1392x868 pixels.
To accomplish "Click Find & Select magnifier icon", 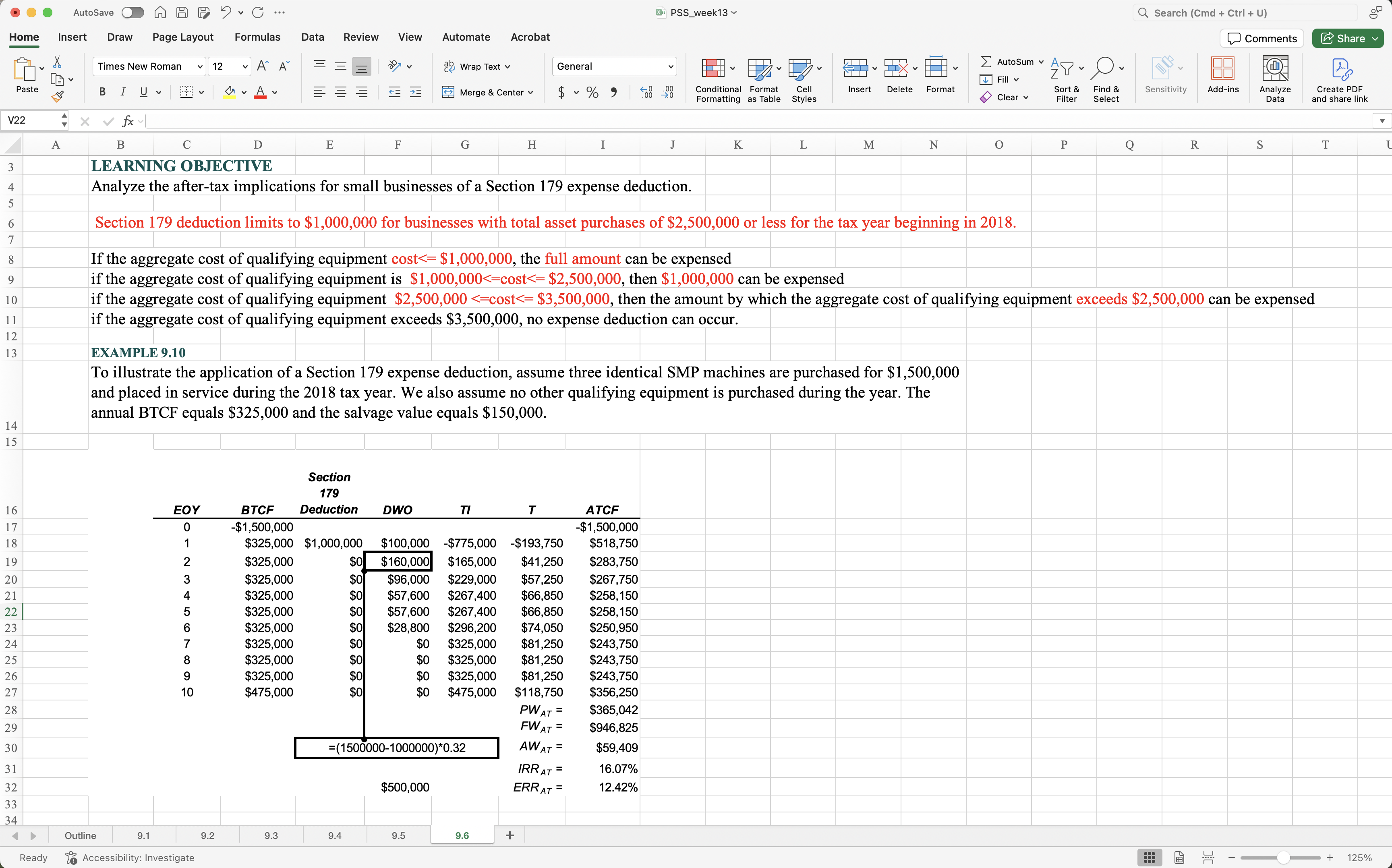I will pos(1103,68).
